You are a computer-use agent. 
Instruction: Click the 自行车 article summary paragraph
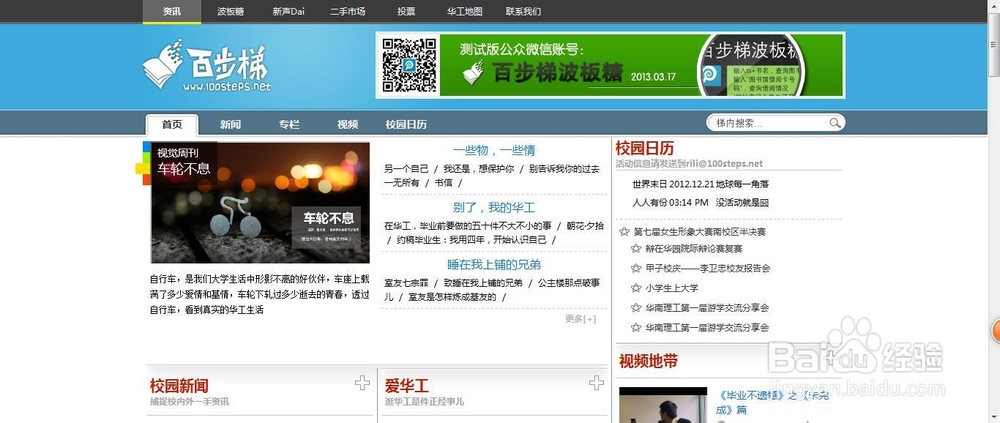[260, 295]
